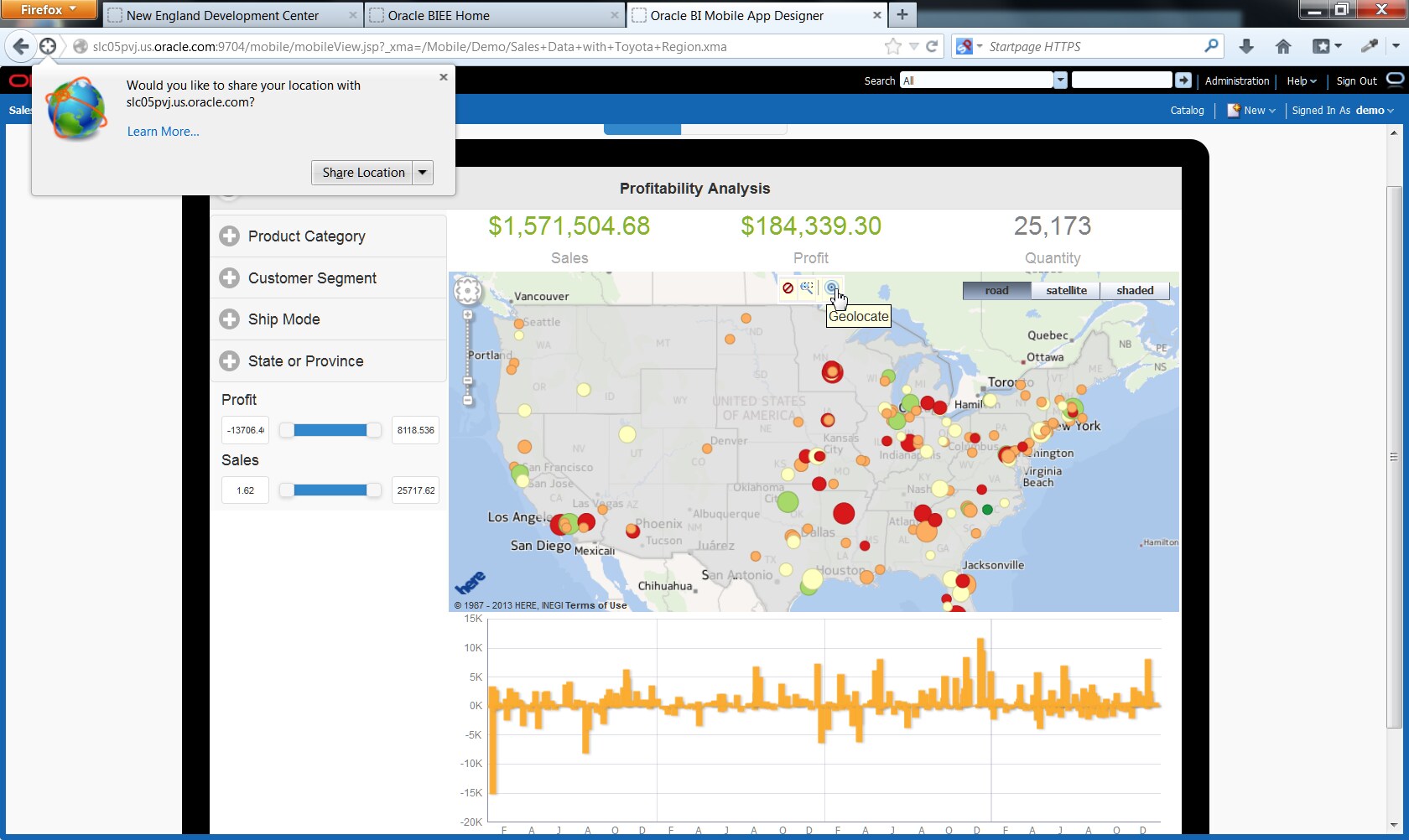Open the Administration link

1237,81
